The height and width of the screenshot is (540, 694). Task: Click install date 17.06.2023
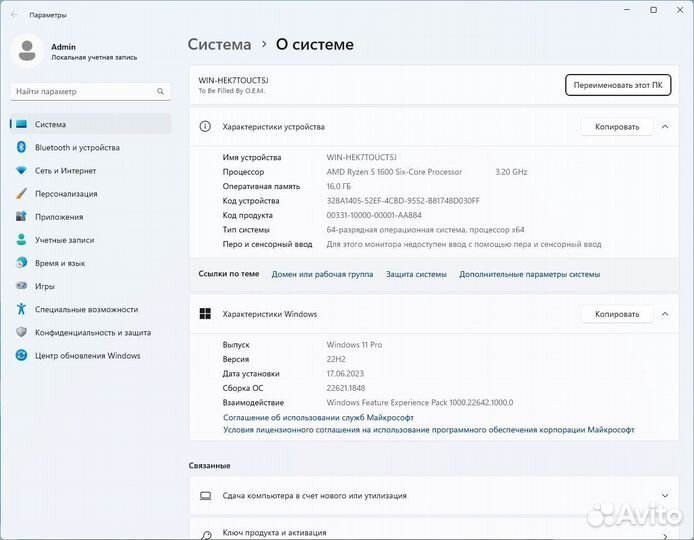(x=345, y=374)
